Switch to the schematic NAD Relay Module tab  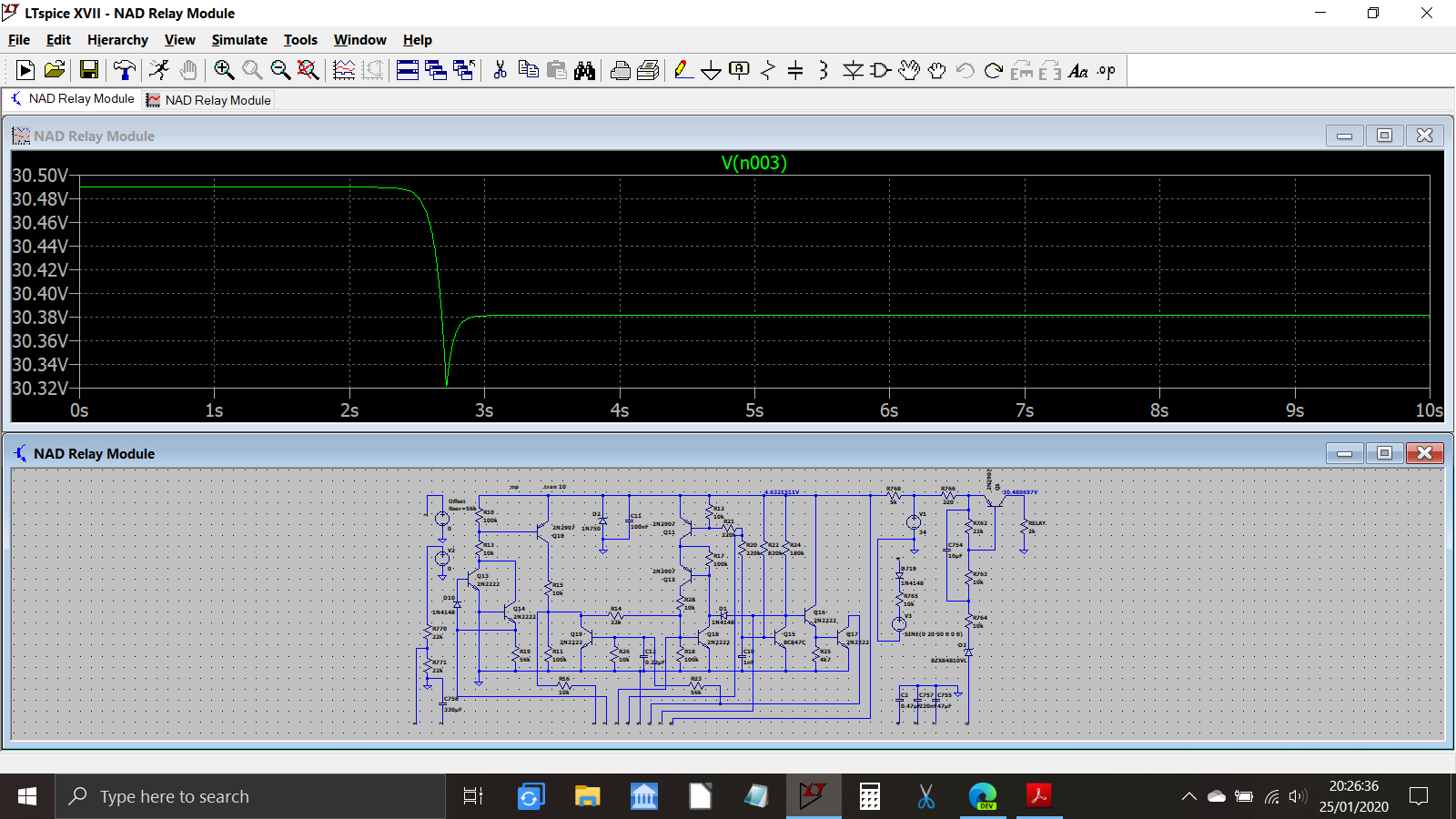click(x=73, y=99)
